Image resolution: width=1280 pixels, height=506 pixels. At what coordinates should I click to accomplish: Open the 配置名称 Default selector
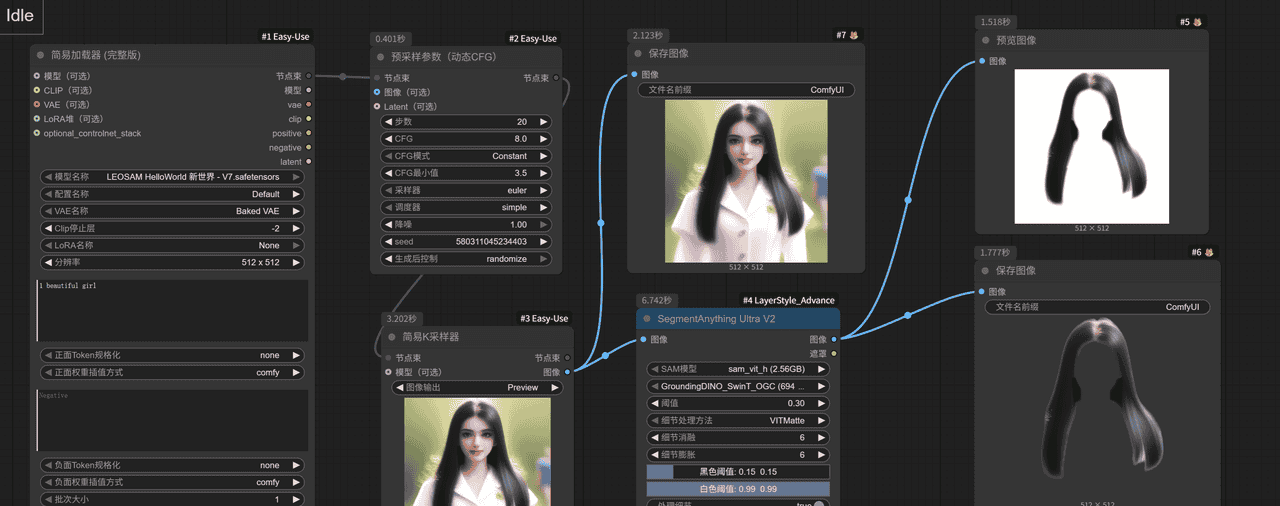[x=172, y=194]
